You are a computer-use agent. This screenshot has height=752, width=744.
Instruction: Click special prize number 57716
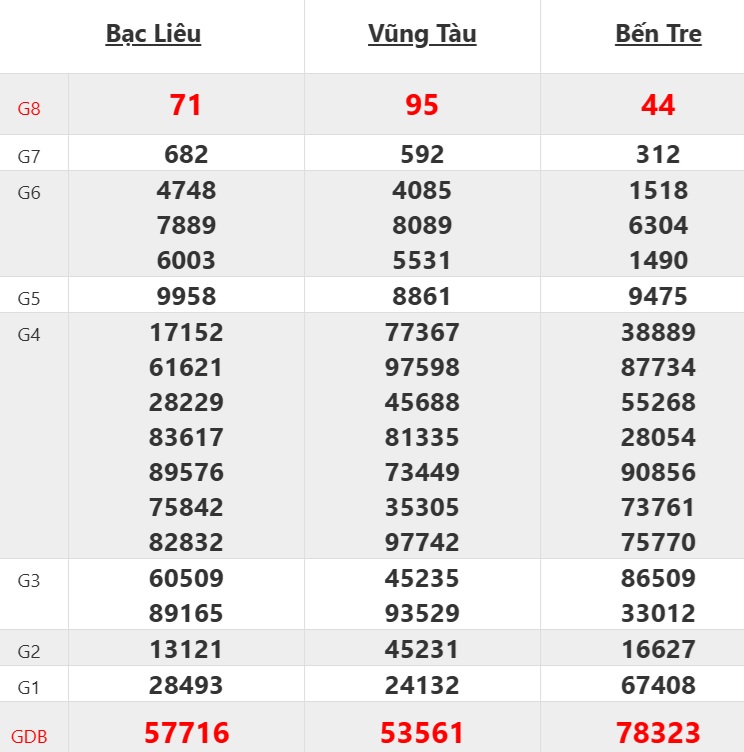[186, 733]
